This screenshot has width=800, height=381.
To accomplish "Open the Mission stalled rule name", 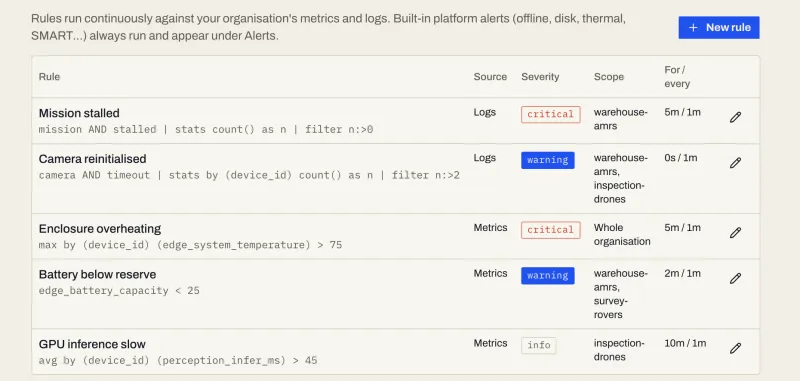I will (x=79, y=113).
